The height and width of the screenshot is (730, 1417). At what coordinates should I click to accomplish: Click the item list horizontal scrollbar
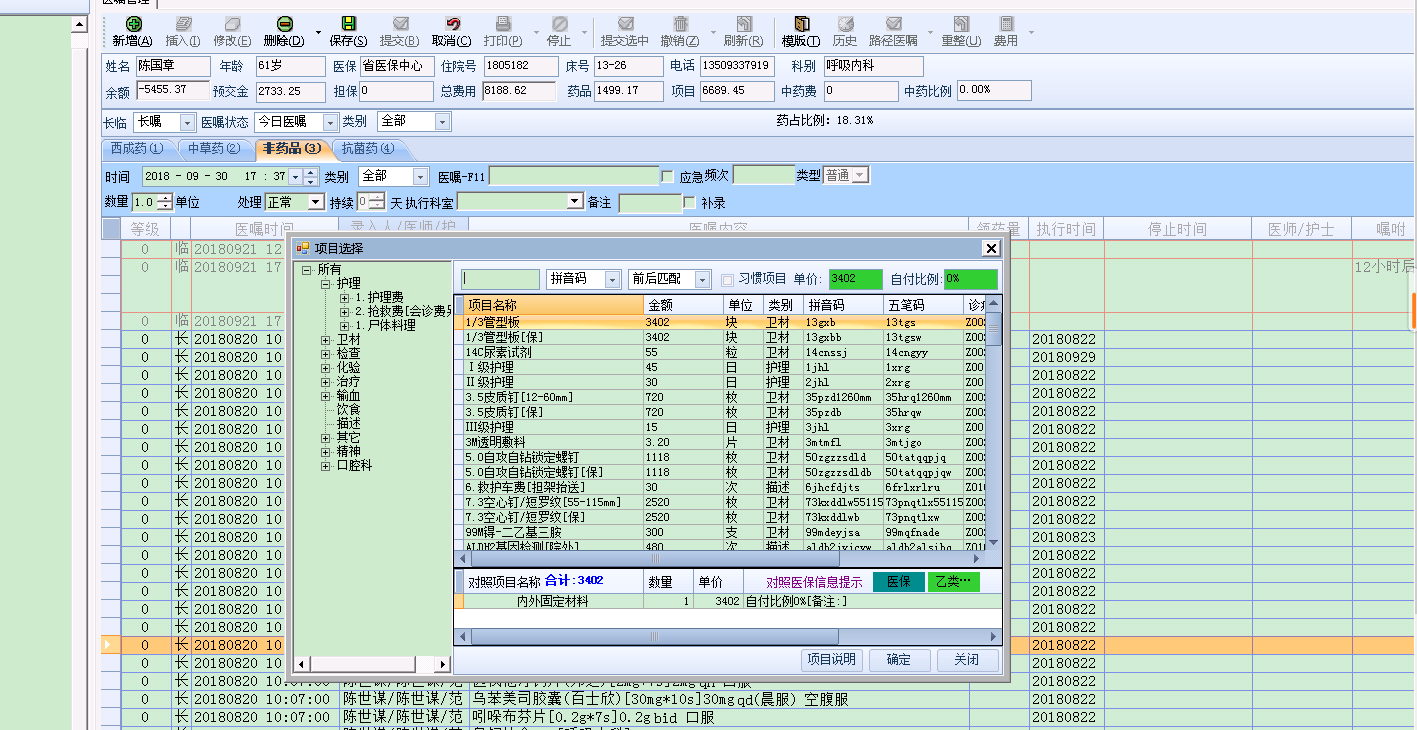coord(720,558)
